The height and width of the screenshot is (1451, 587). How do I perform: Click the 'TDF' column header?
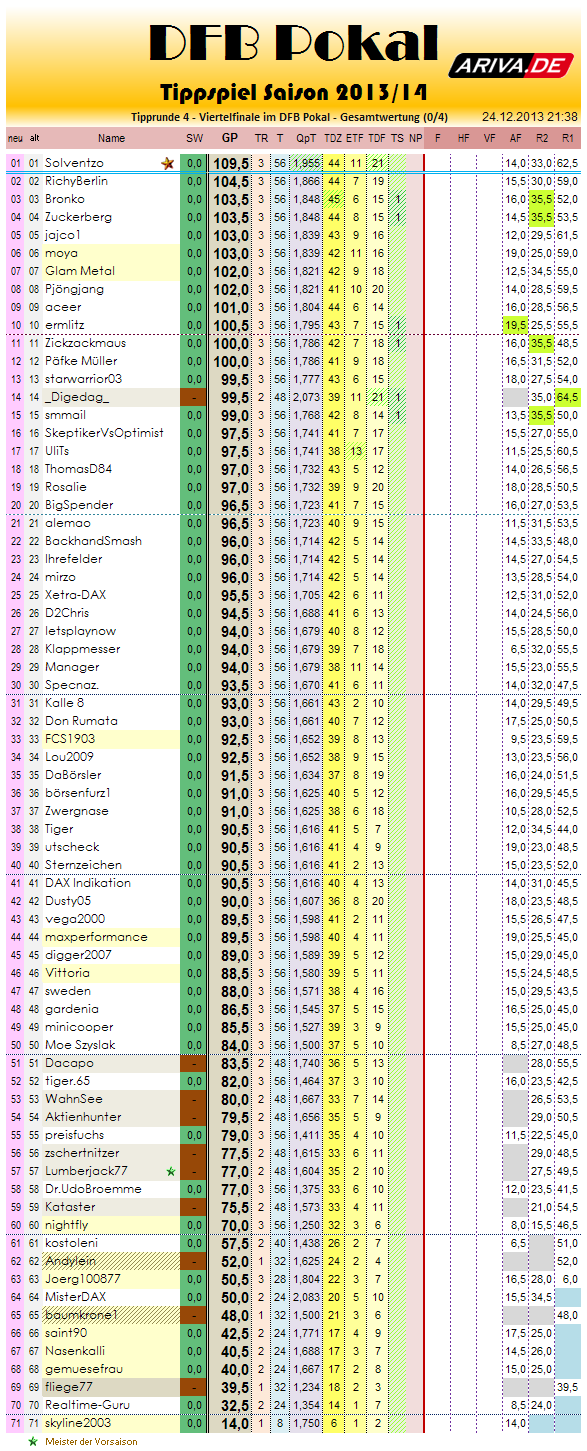click(x=377, y=138)
